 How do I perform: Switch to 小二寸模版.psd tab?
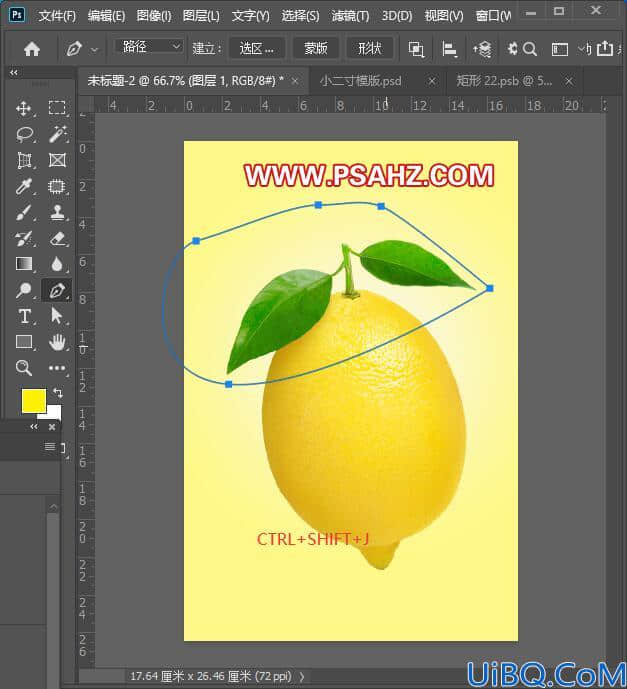pos(360,81)
